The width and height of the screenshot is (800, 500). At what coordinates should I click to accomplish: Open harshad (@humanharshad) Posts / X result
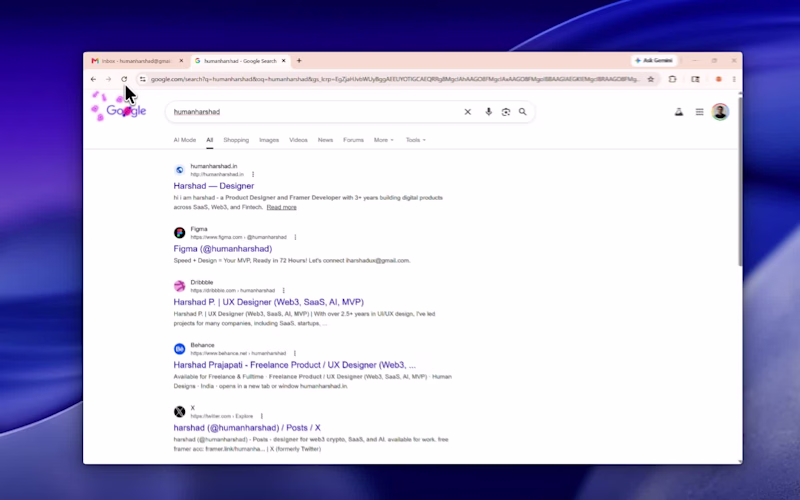click(x=247, y=428)
